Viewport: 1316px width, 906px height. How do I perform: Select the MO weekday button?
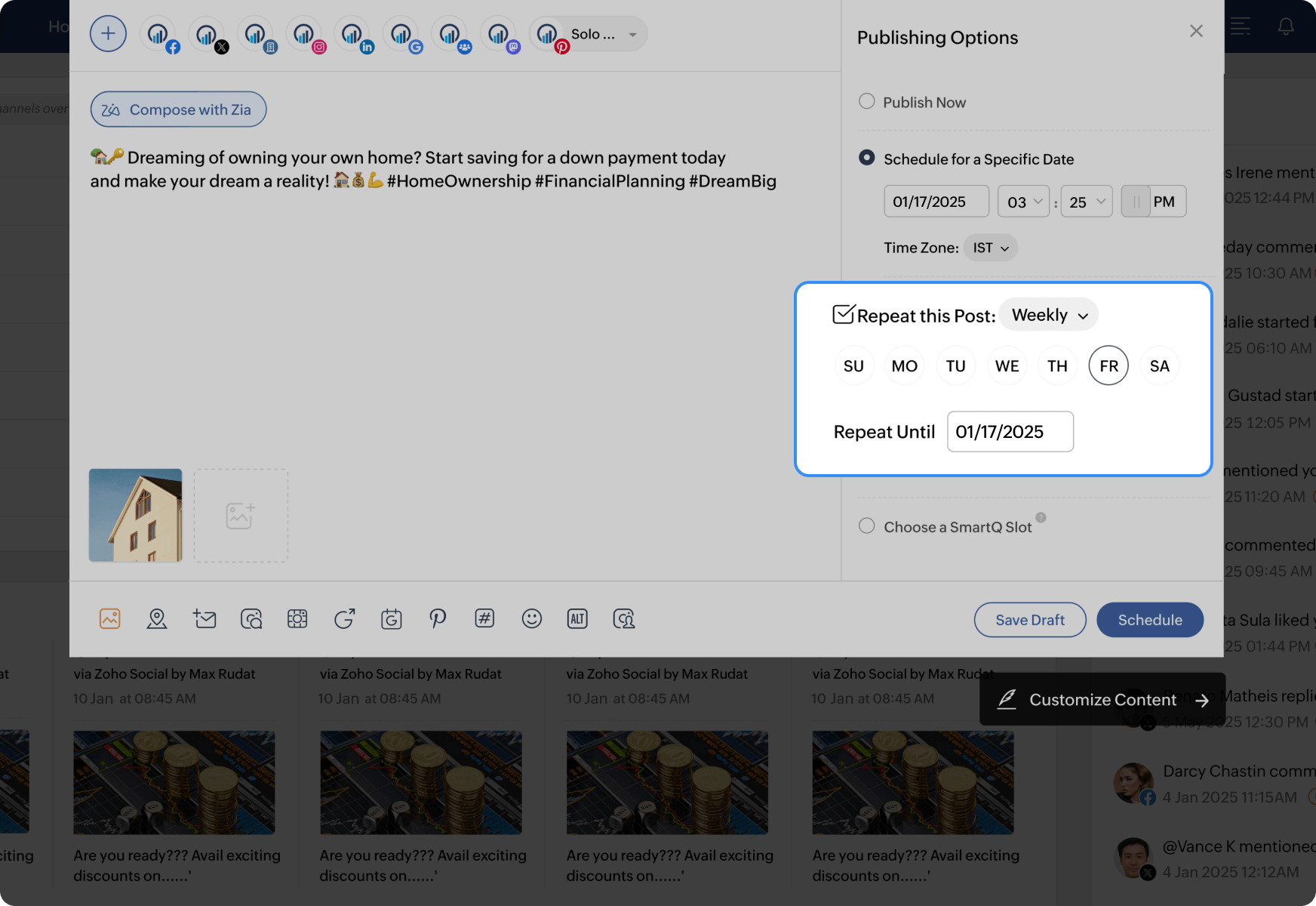click(904, 366)
